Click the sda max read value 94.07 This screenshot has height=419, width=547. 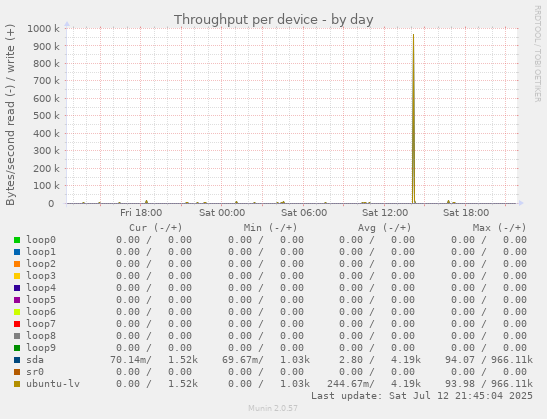click(x=460, y=360)
